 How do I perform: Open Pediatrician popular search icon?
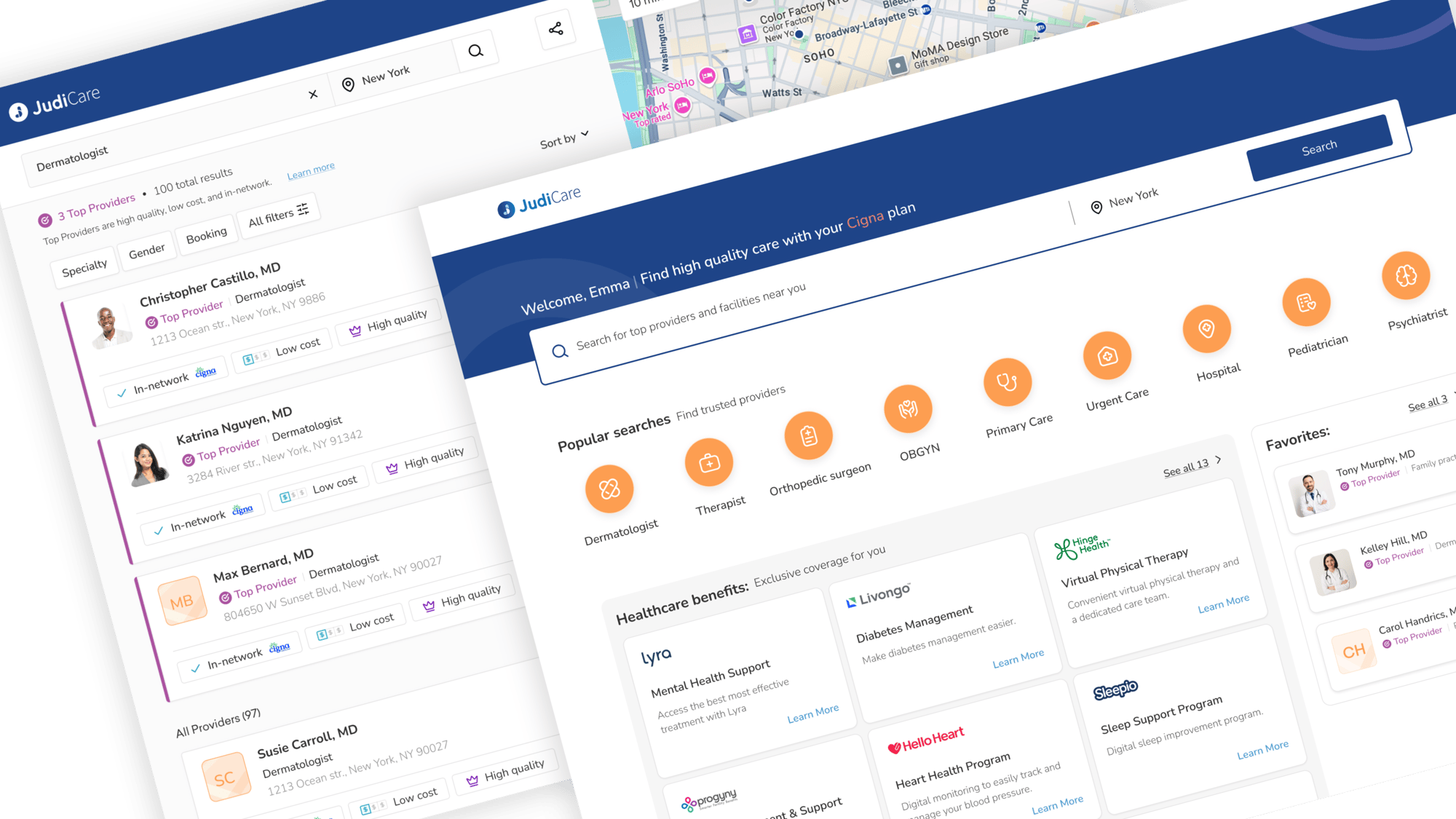tap(1307, 301)
